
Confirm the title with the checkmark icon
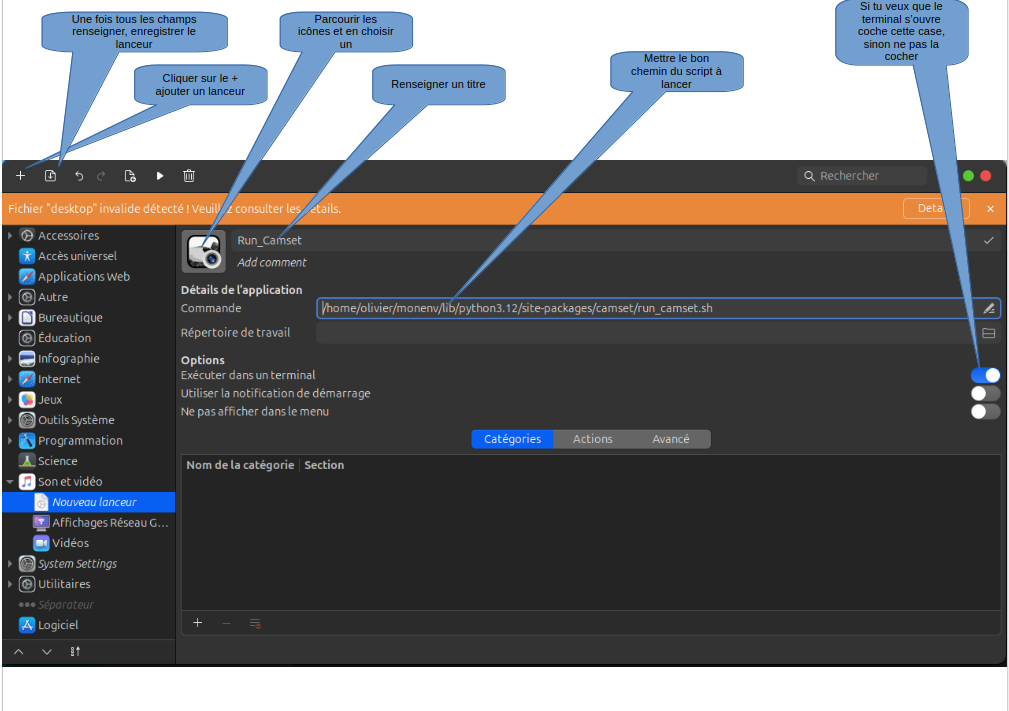click(x=988, y=240)
